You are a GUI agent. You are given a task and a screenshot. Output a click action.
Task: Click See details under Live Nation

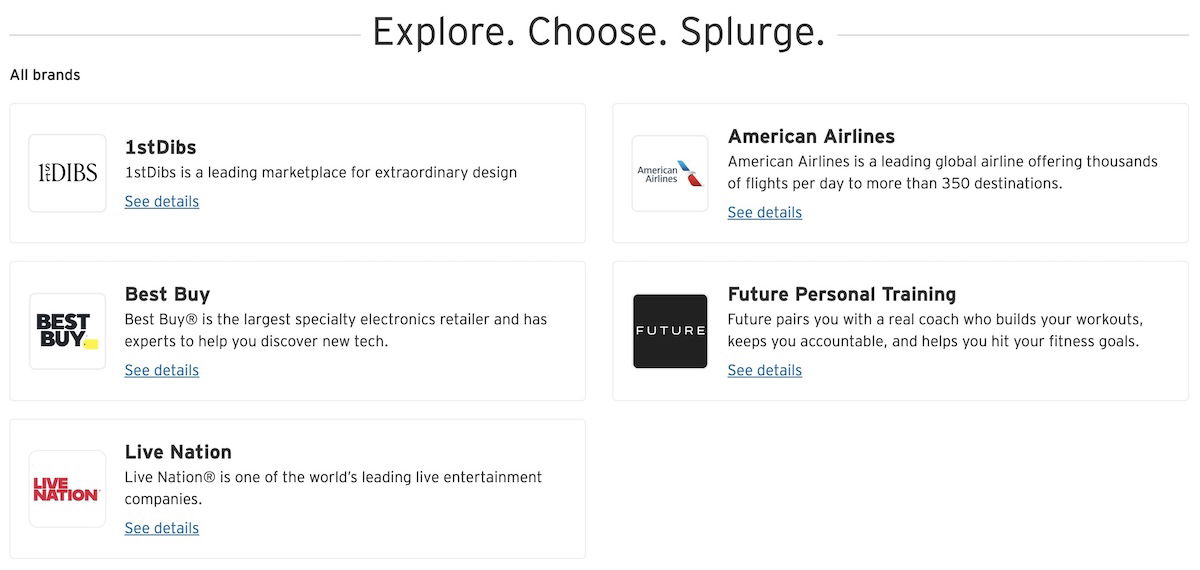[x=162, y=529]
